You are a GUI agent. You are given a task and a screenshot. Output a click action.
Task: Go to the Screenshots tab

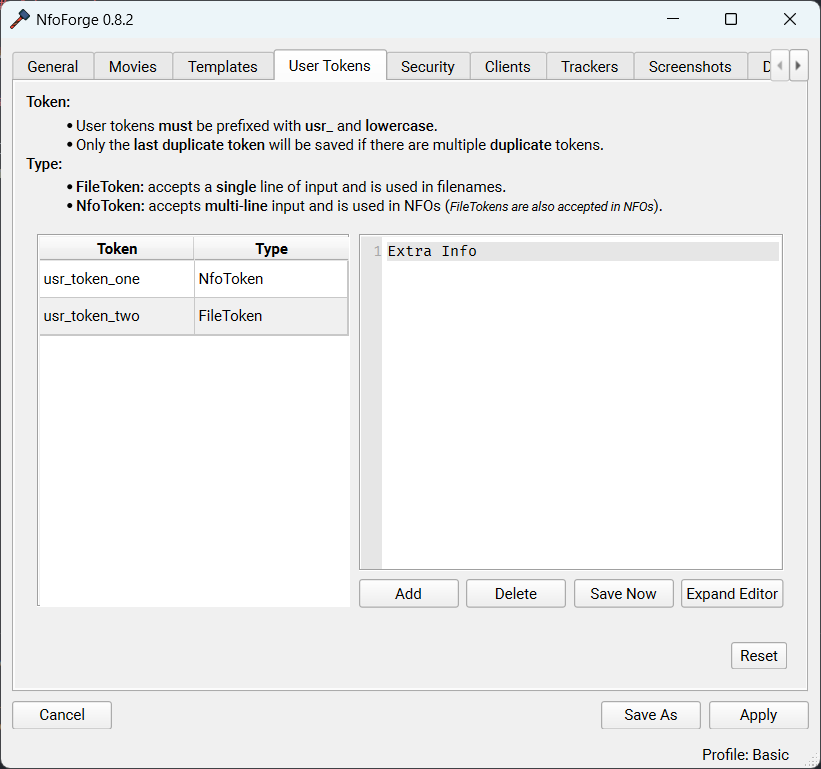690,66
